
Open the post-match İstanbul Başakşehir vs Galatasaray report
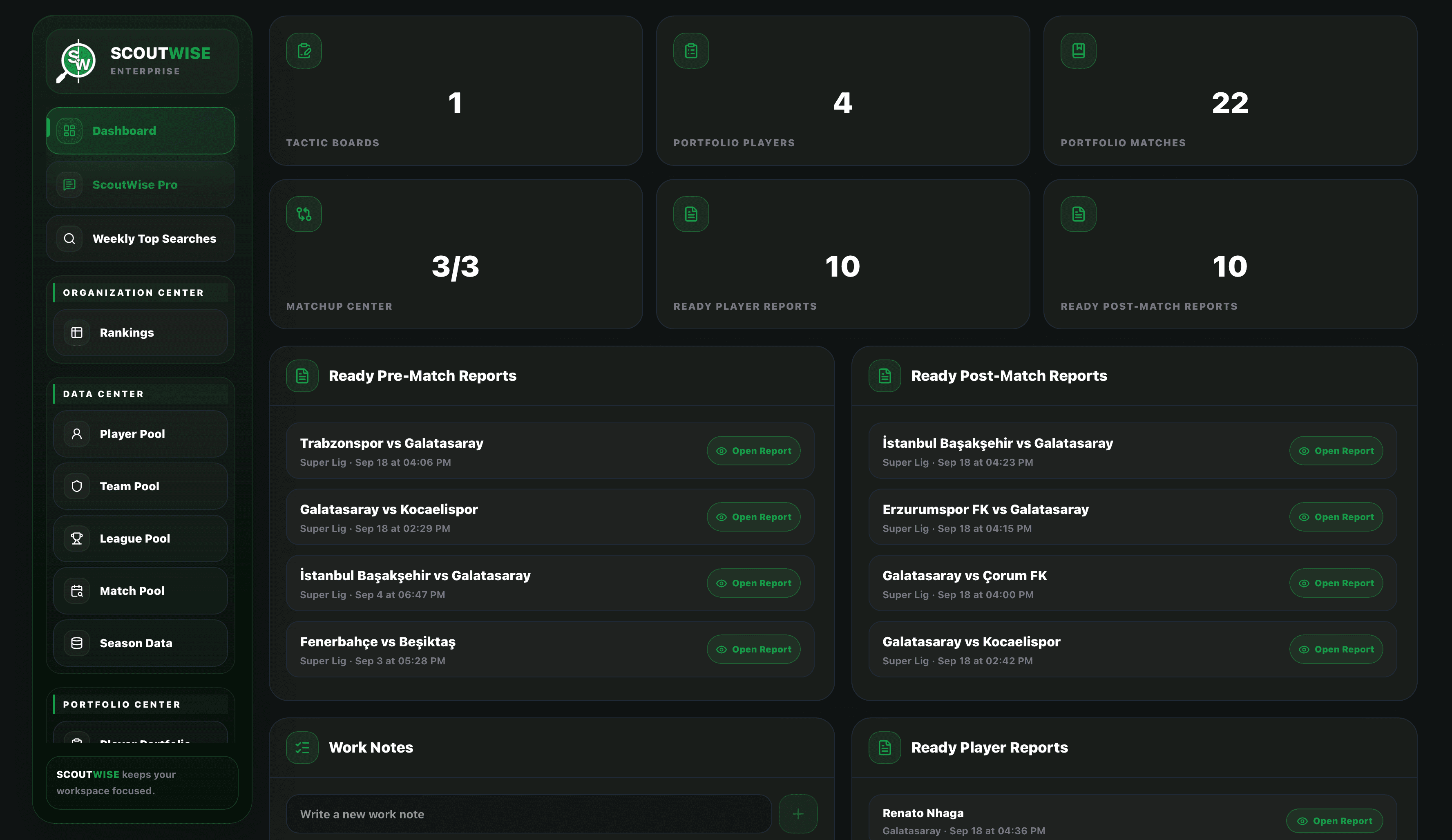(x=1336, y=451)
